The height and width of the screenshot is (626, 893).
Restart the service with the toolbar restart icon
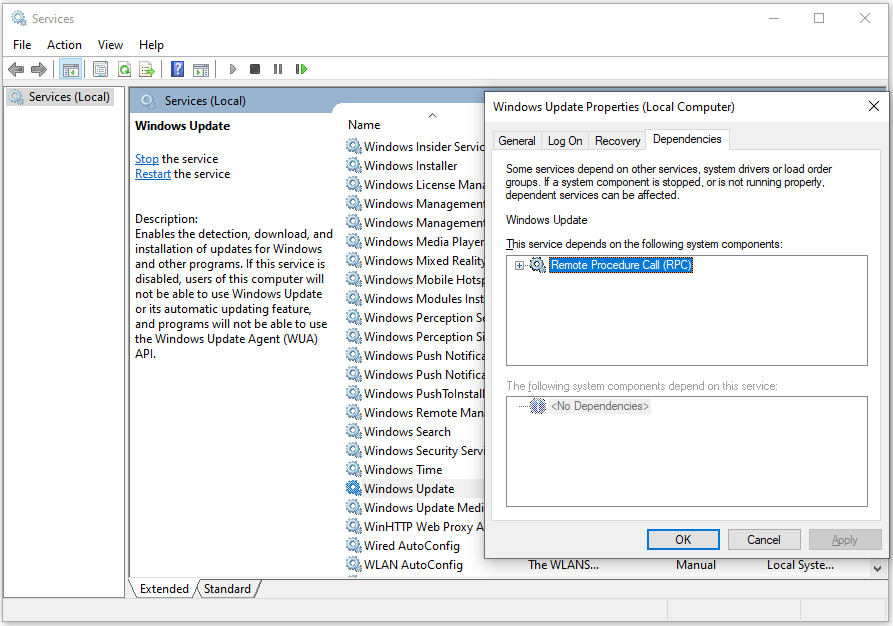[301, 69]
